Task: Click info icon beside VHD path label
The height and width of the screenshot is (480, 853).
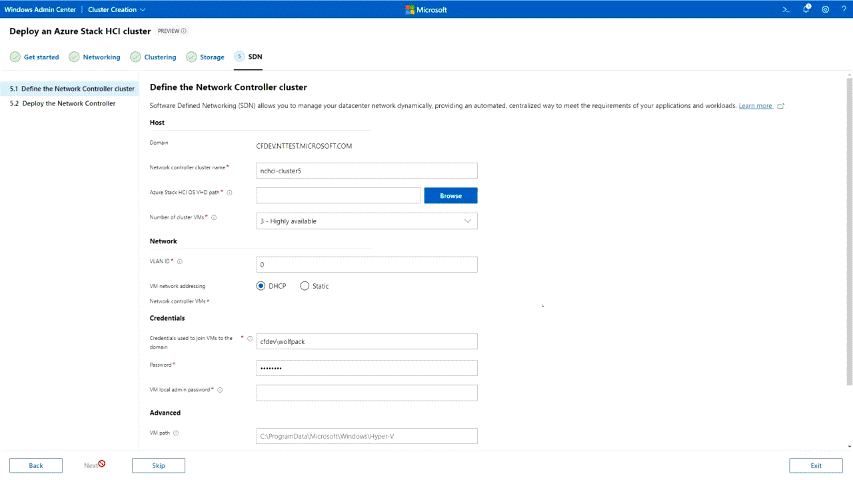Action: (x=230, y=193)
